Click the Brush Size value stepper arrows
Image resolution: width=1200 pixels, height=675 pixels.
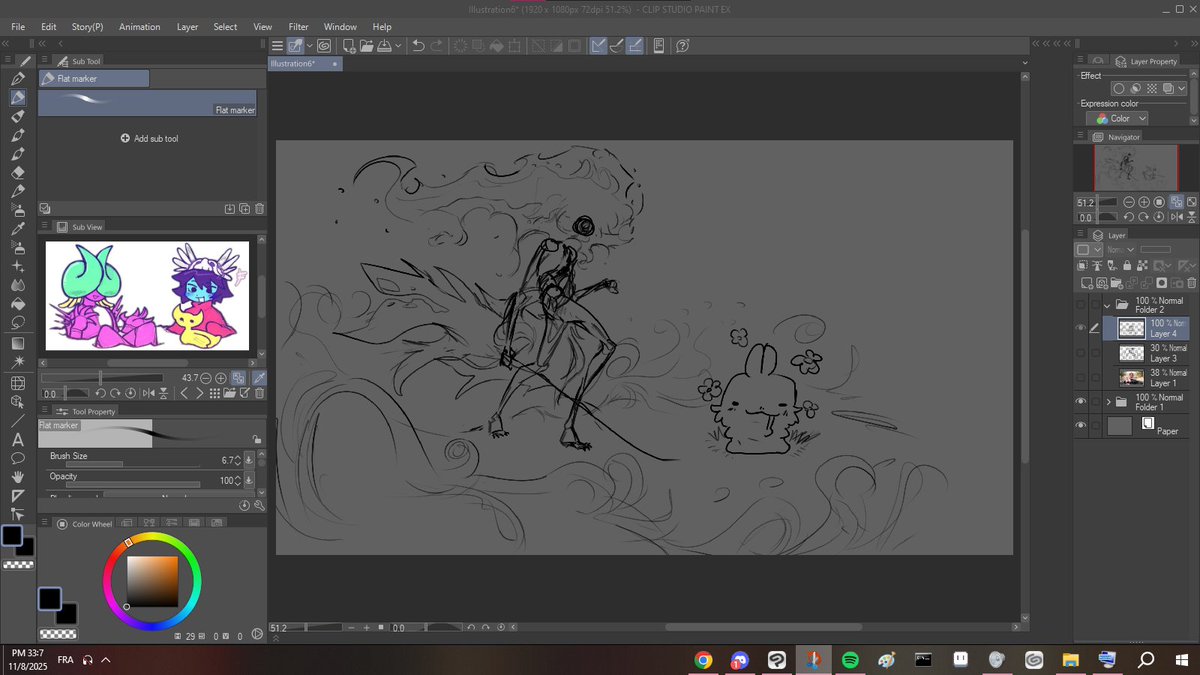click(236, 460)
